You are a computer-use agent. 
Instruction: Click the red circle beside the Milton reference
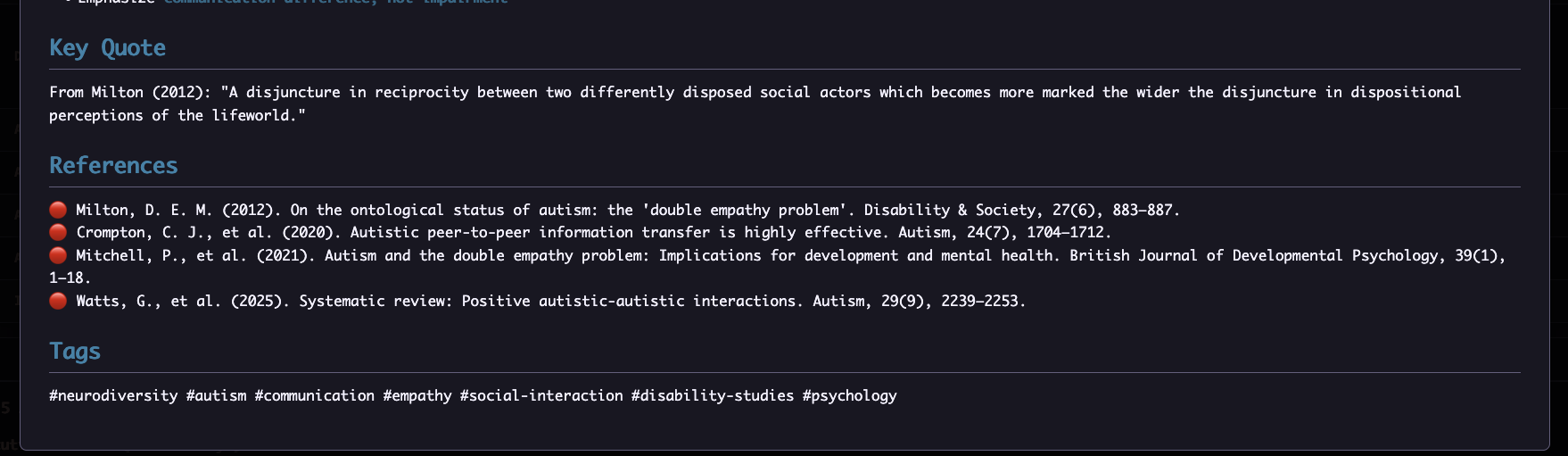point(58,210)
